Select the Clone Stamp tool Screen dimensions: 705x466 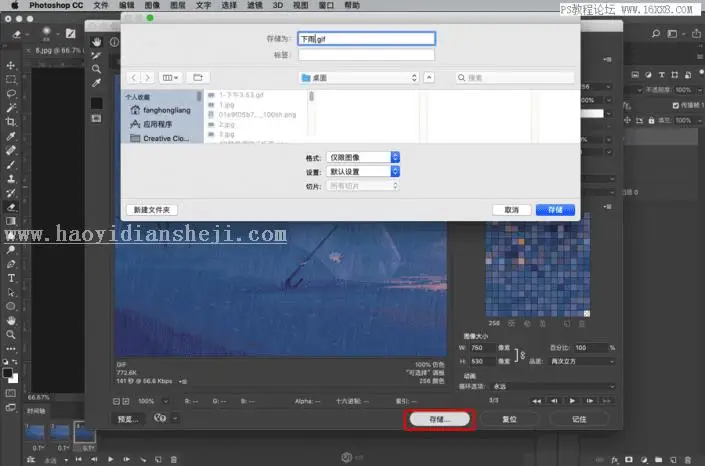pos(11,179)
